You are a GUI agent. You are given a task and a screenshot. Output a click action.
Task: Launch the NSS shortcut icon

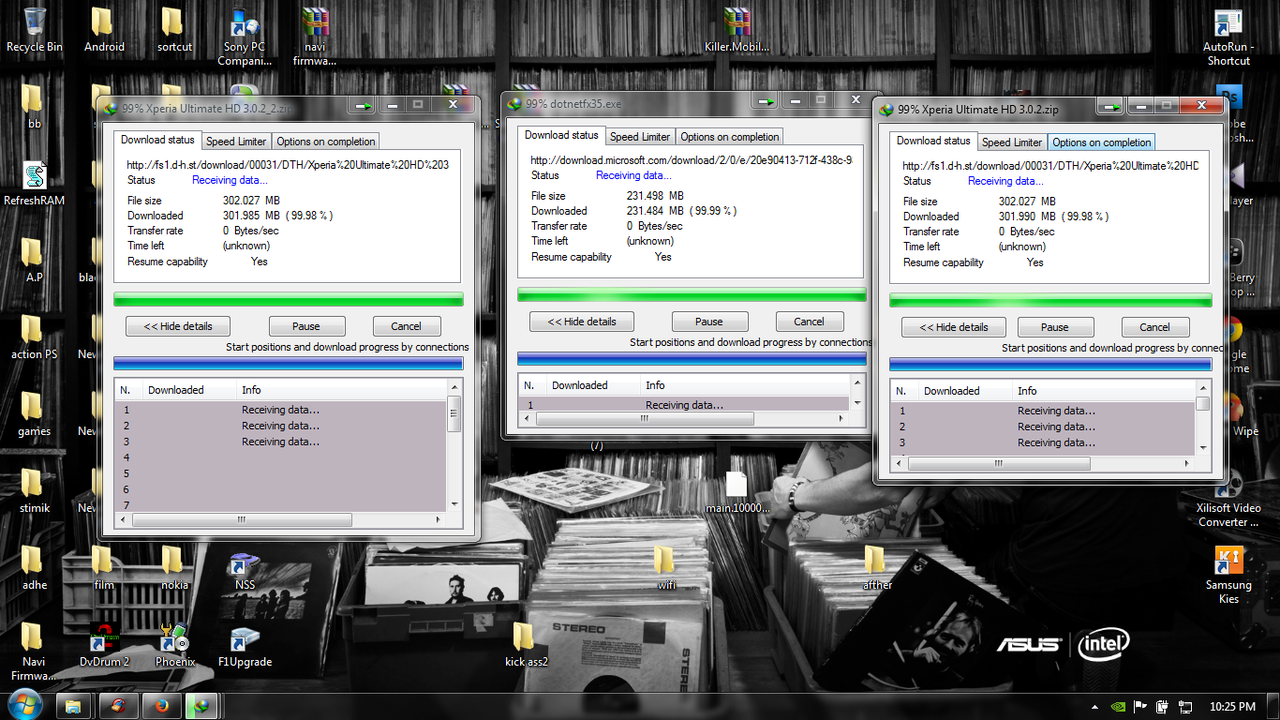244,568
